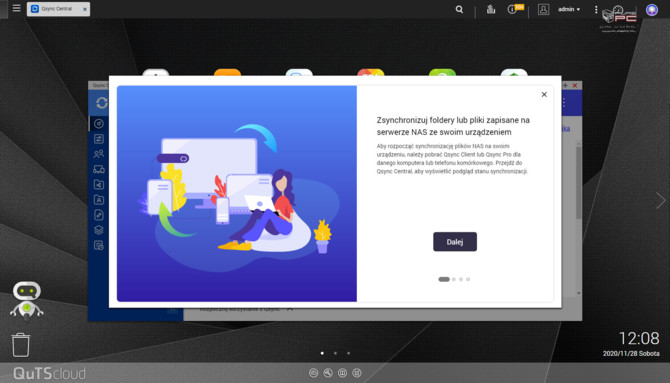The image size is (670, 383).
Task: Open the main hamburger menu
Action: point(16,8)
